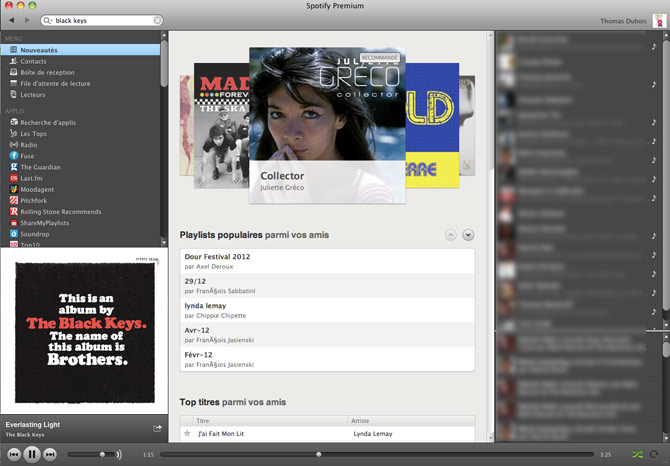Star the song J'ai Fait Mon Lit
The width and height of the screenshot is (670, 466).
pos(187,434)
